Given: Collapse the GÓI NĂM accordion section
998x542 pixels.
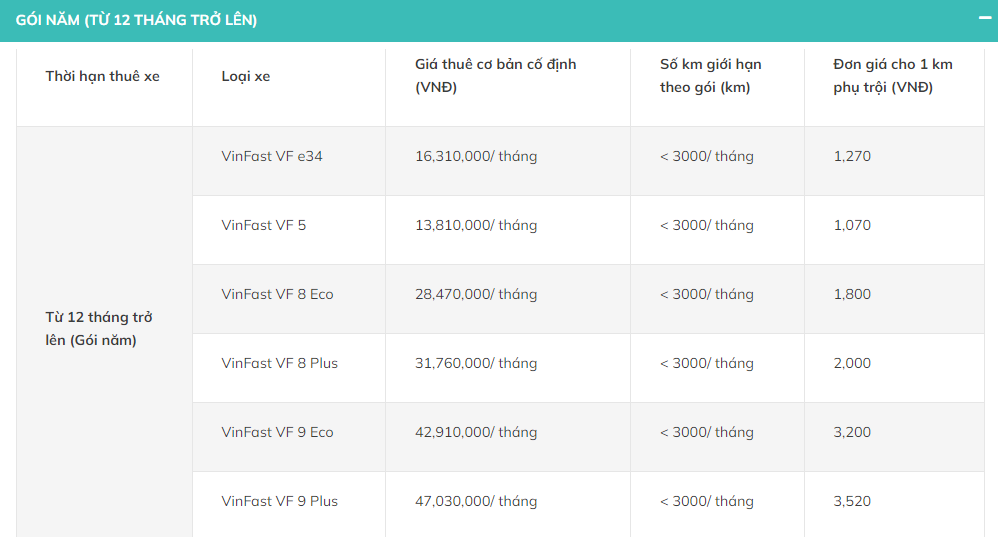Looking at the screenshot, I should tap(985, 18).
